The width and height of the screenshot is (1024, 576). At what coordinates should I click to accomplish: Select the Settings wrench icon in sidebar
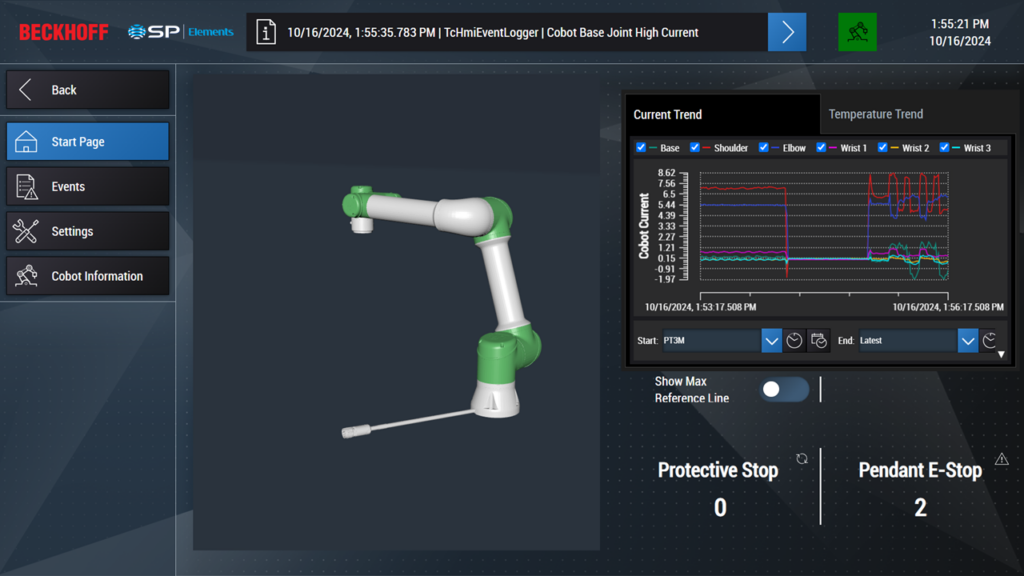coord(26,231)
